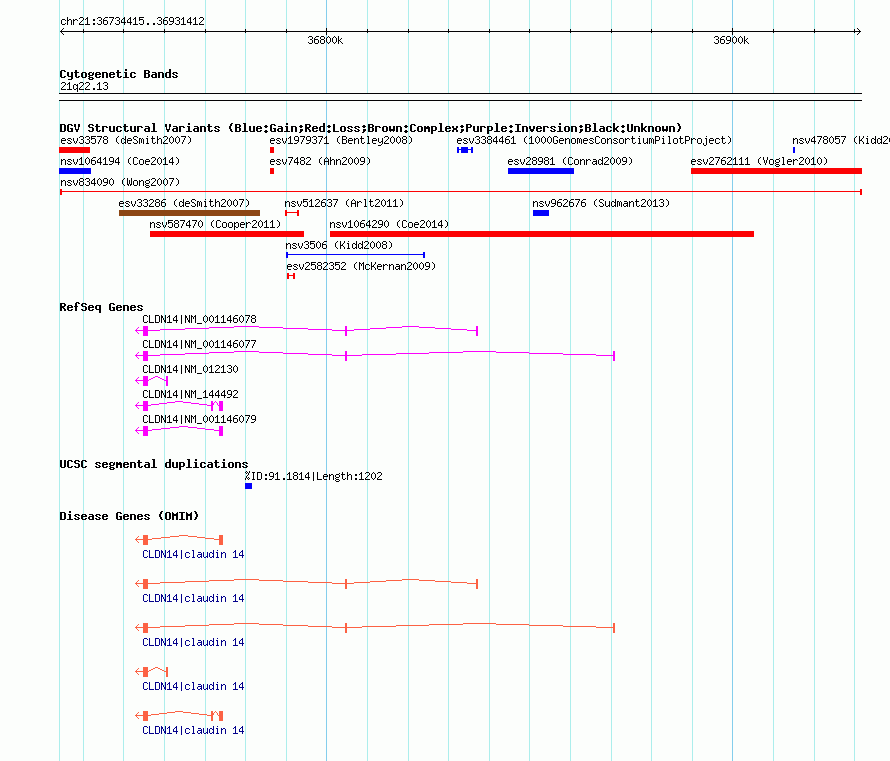Open esv2762111 (Vogler2010) variant label
890x761 pixels.
point(759,161)
